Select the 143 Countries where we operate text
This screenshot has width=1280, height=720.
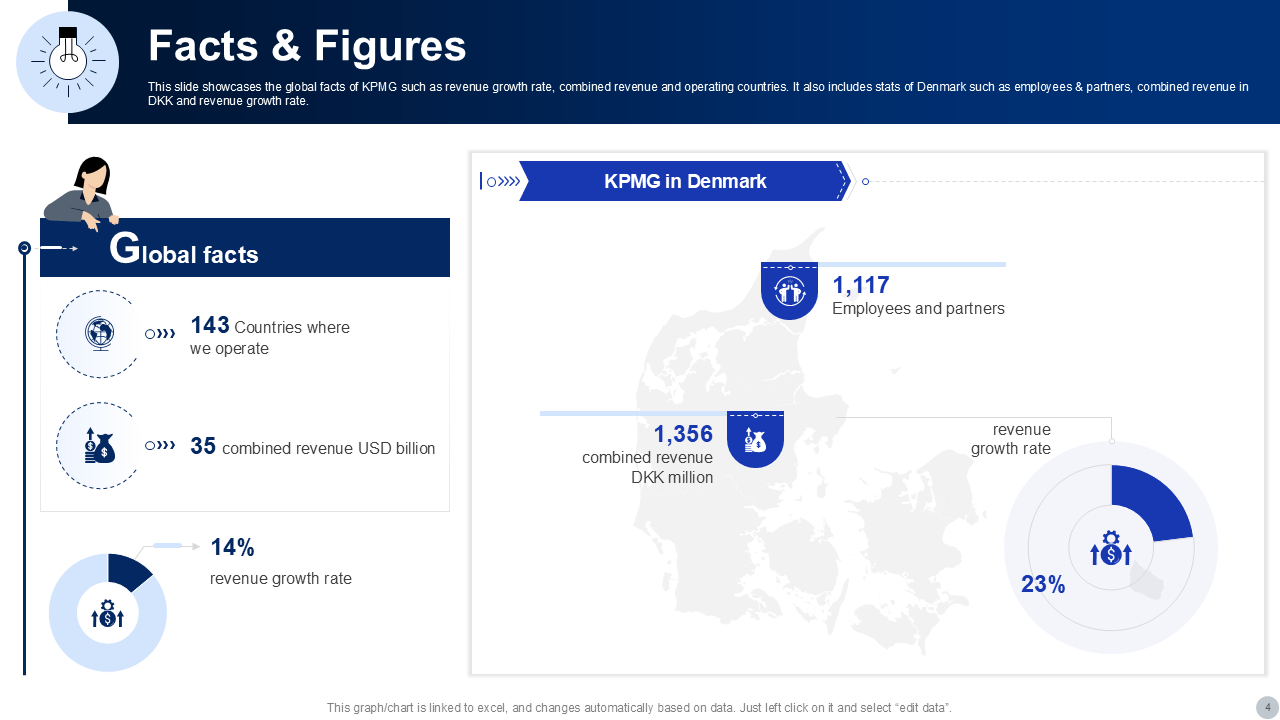(270, 337)
